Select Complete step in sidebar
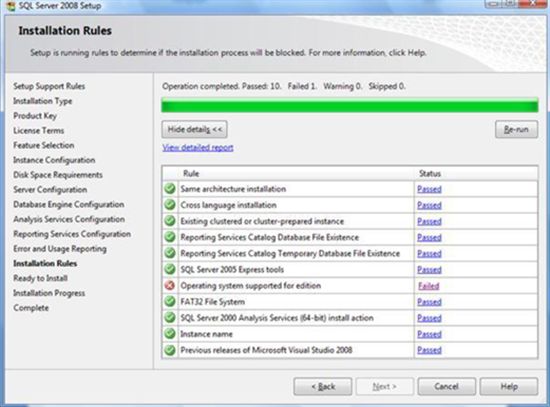This screenshot has width=550, height=407. pos(31,308)
